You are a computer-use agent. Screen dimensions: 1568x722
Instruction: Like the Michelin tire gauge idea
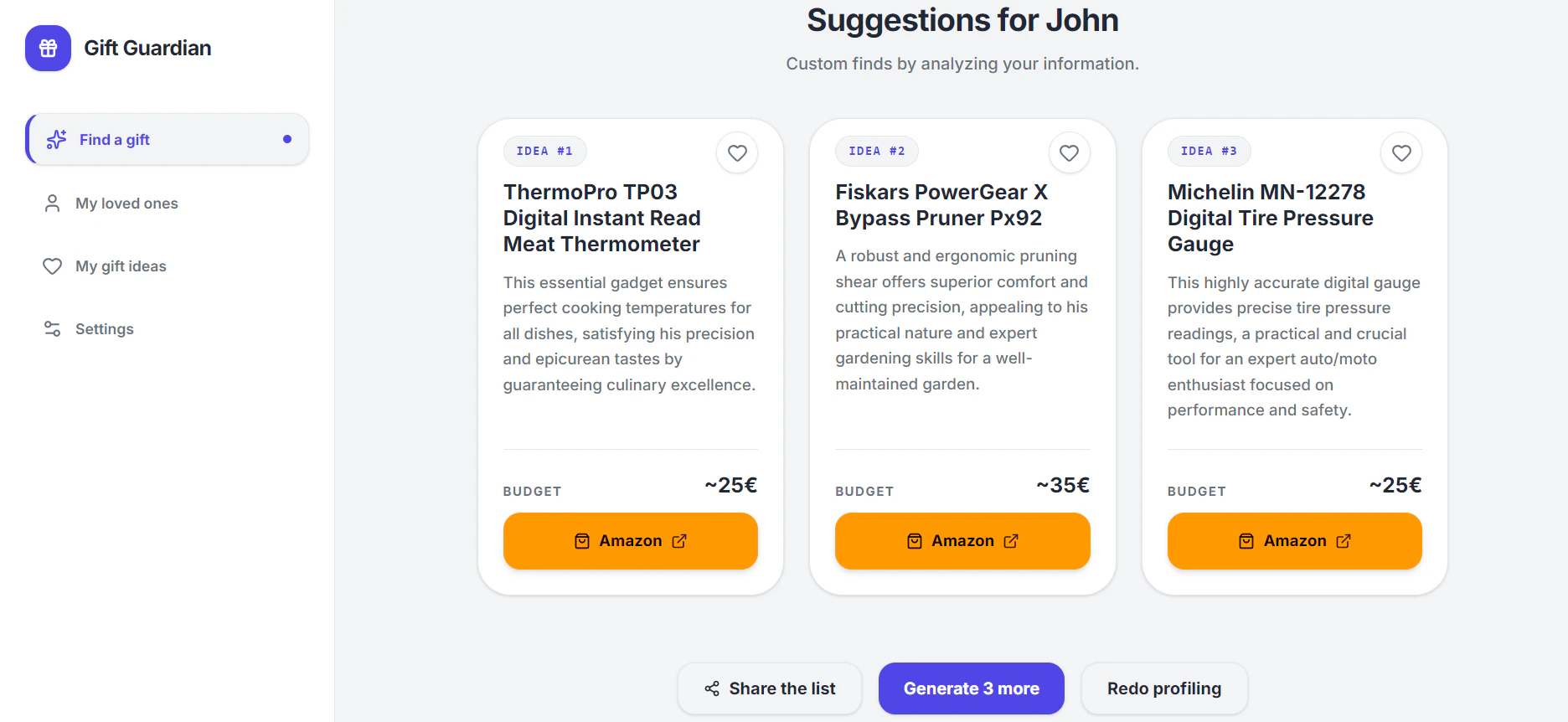[1401, 153]
